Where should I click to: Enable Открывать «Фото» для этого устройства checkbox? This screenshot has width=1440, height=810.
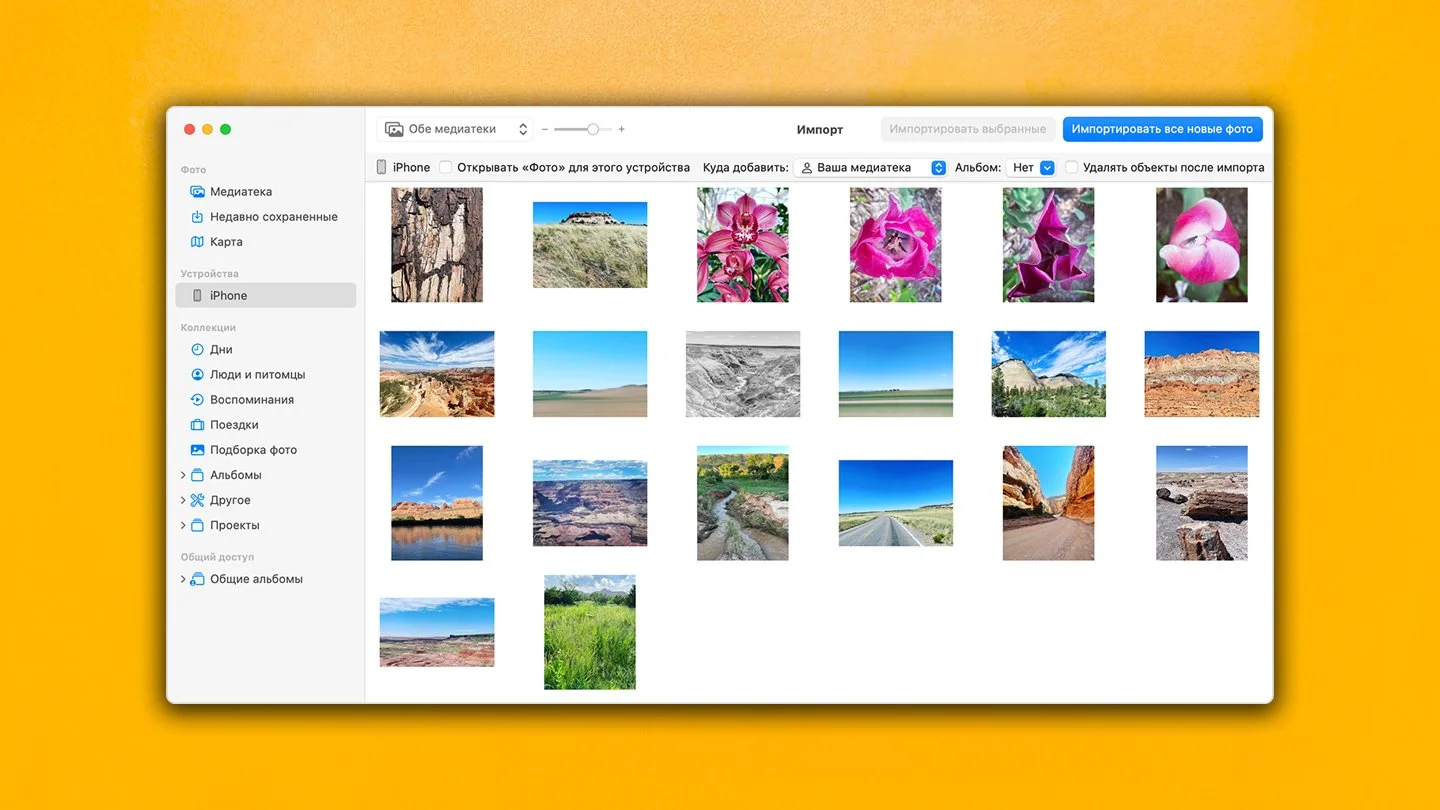pyautogui.click(x=446, y=168)
